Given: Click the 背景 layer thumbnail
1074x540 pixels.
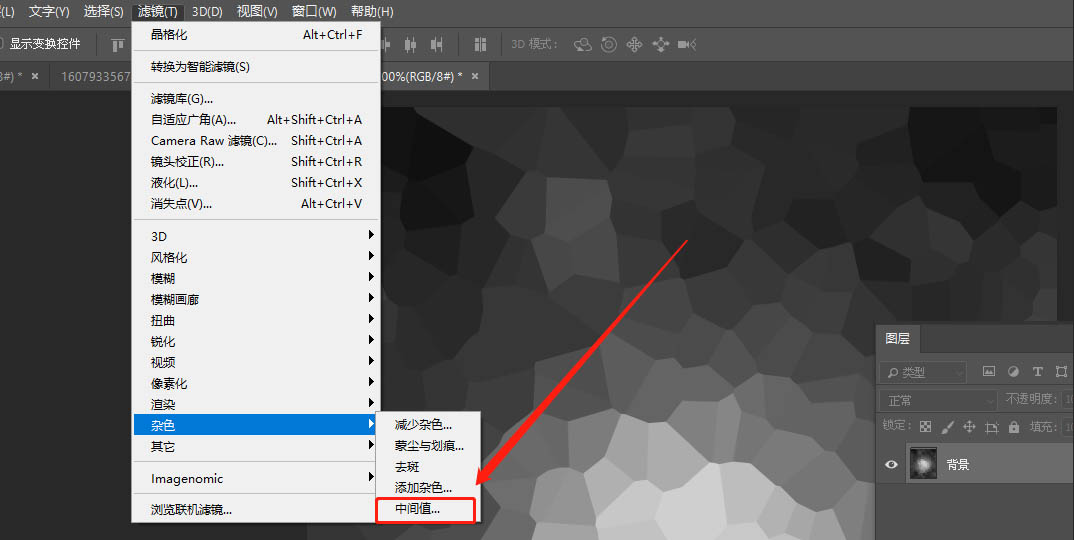Looking at the screenshot, I should tap(923, 464).
